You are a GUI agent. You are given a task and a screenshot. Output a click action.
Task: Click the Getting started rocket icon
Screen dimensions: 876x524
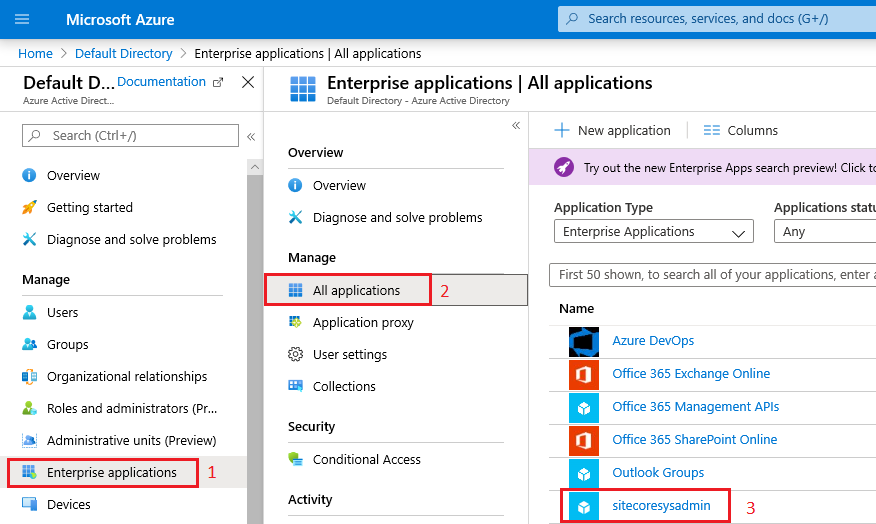[29, 207]
